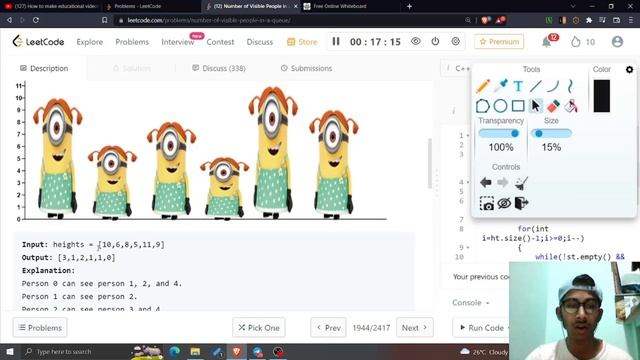Screen dimensions: 640x360
Task: Open the Solution tab
Action: coord(132,68)
